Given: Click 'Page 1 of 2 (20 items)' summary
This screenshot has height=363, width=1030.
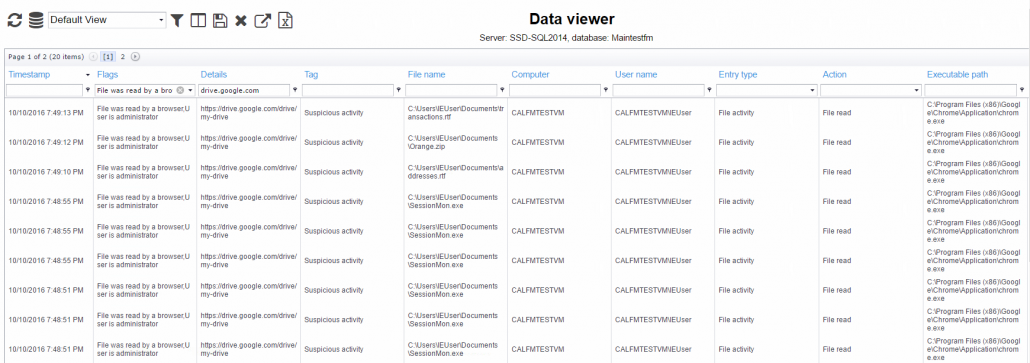Looking at the screenshot, I should click(x=46, y=56).
